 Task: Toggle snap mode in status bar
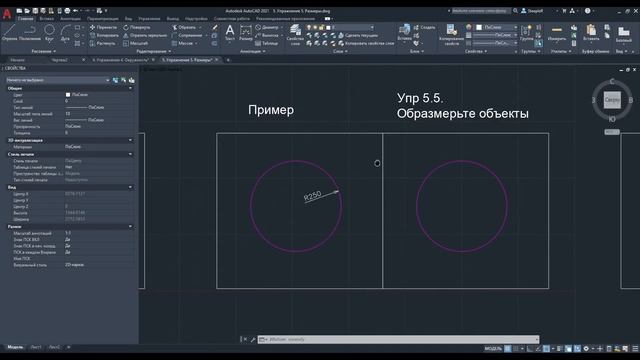tap(516, 349)
